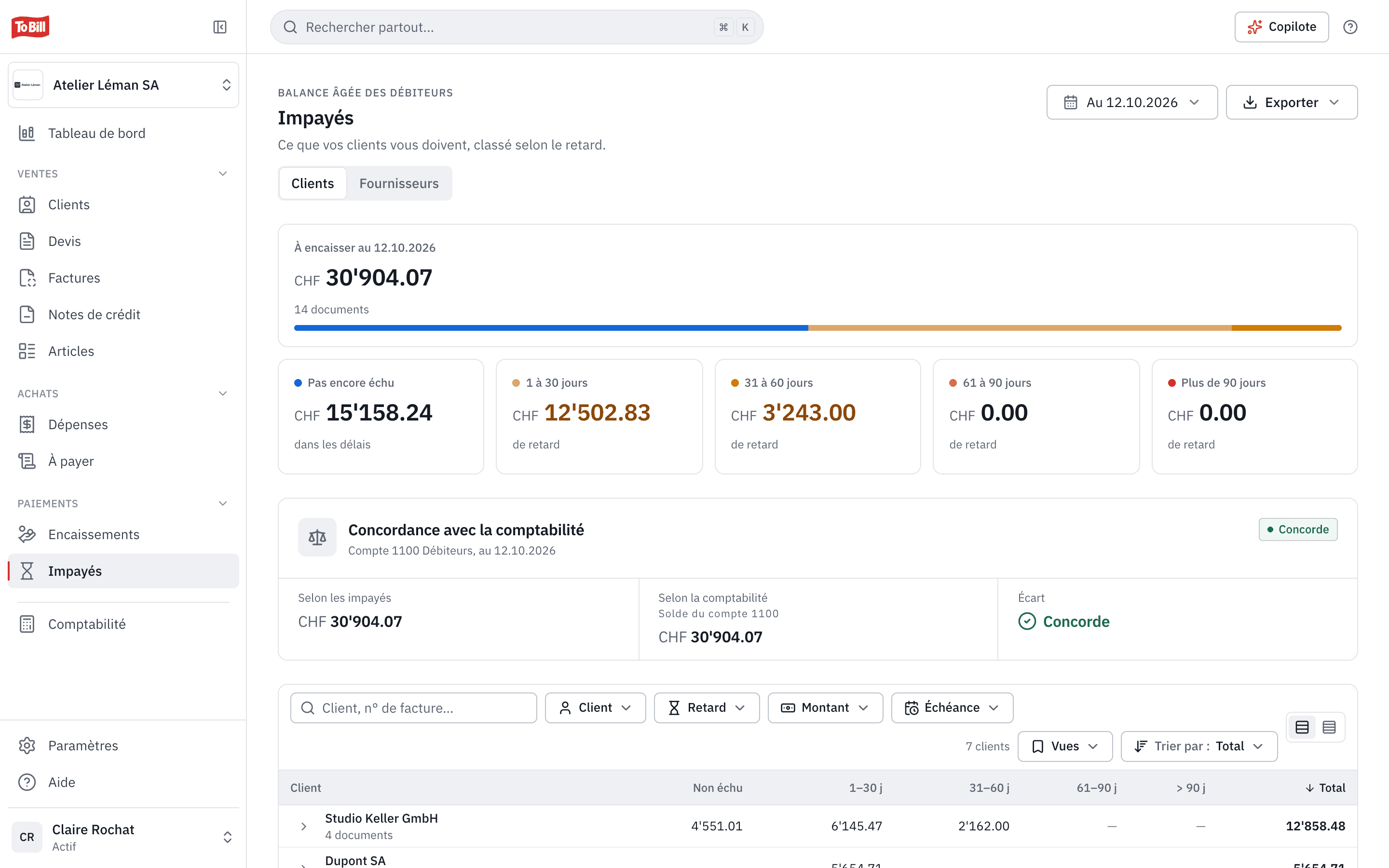The height and width of the screenshot is (868, 1389).
Task: Collapse the Achats section
Action: (x=223, y=394)
